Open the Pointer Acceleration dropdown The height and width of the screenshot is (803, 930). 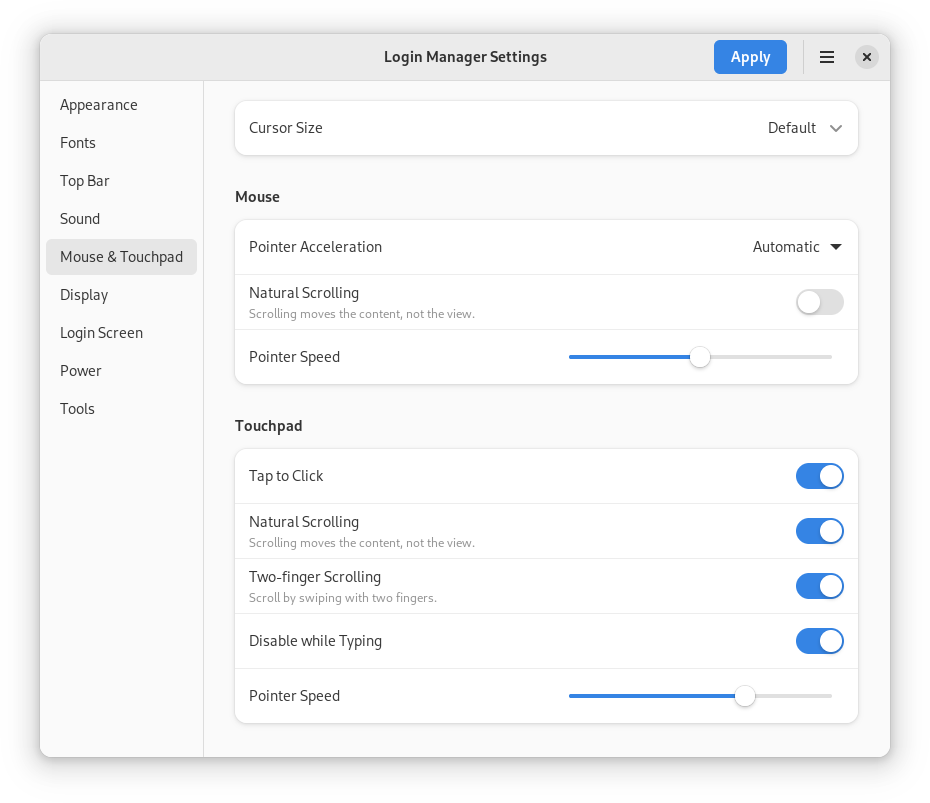pyautogui.click(x=797, y=247)
